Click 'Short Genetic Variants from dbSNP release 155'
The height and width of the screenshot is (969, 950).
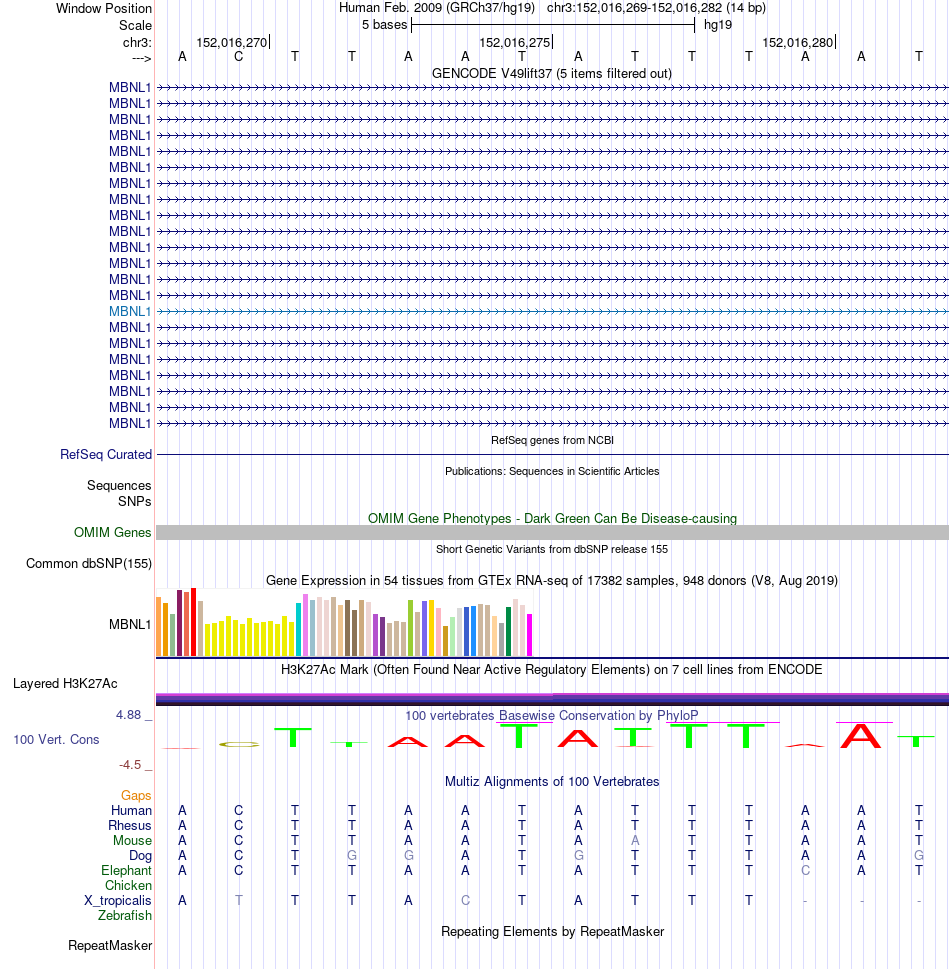tap(552, 549)
